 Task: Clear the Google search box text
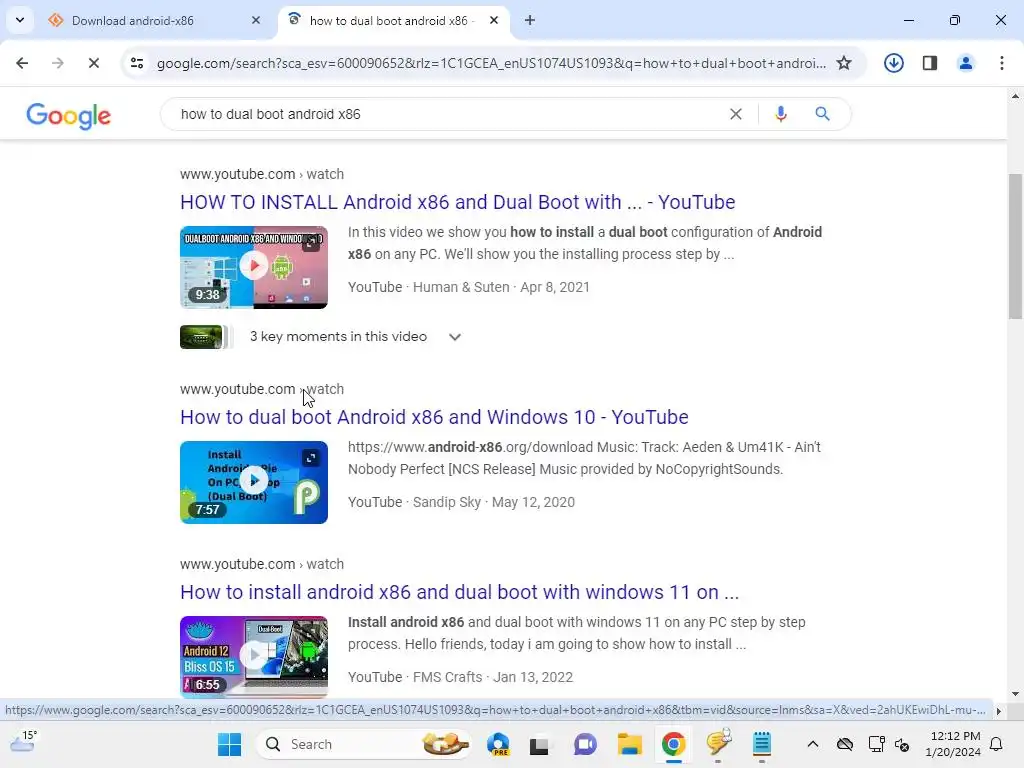coord(735,114)
